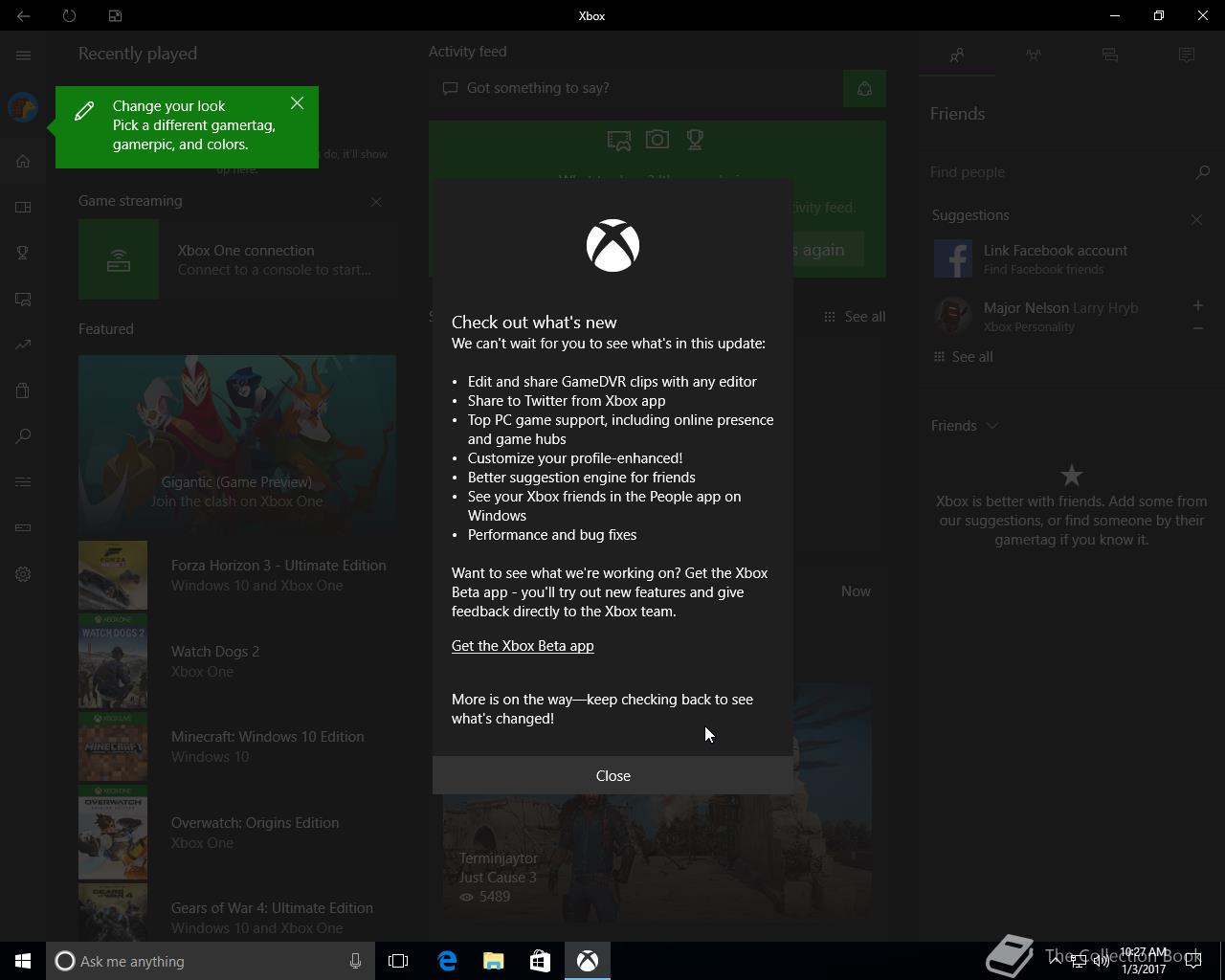1225x980 pixels.
Task: Open the profile avatar in sidebar
Action: click(23, 107)
